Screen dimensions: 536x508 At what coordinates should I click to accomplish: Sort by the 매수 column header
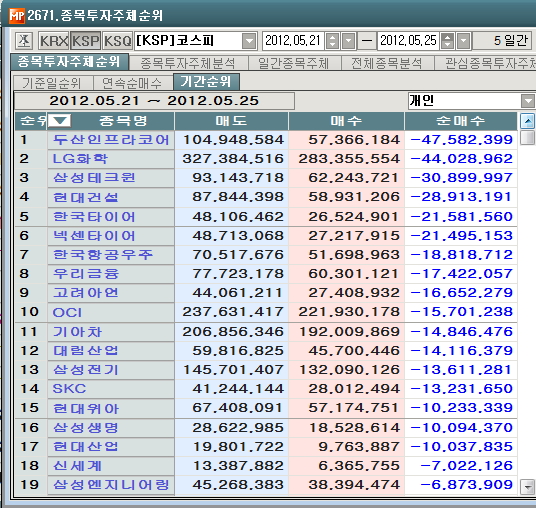tap(346, 121)
